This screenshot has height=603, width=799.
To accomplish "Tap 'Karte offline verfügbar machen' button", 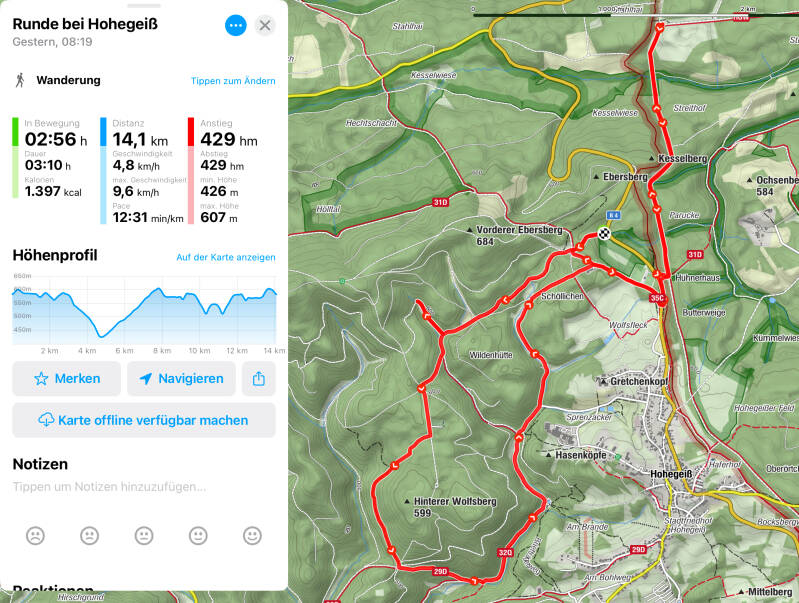I will pos(143,420).
